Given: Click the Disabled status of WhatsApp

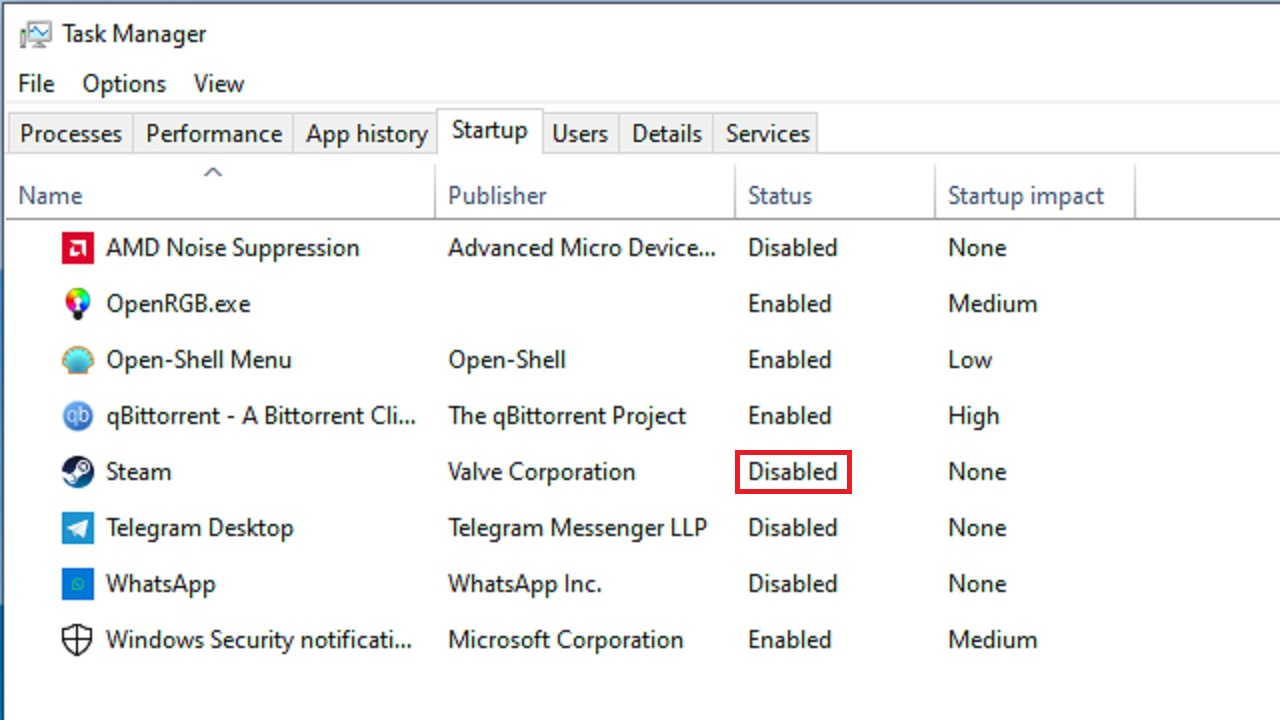Looking at the screenshot, I should tap(793, 584).
